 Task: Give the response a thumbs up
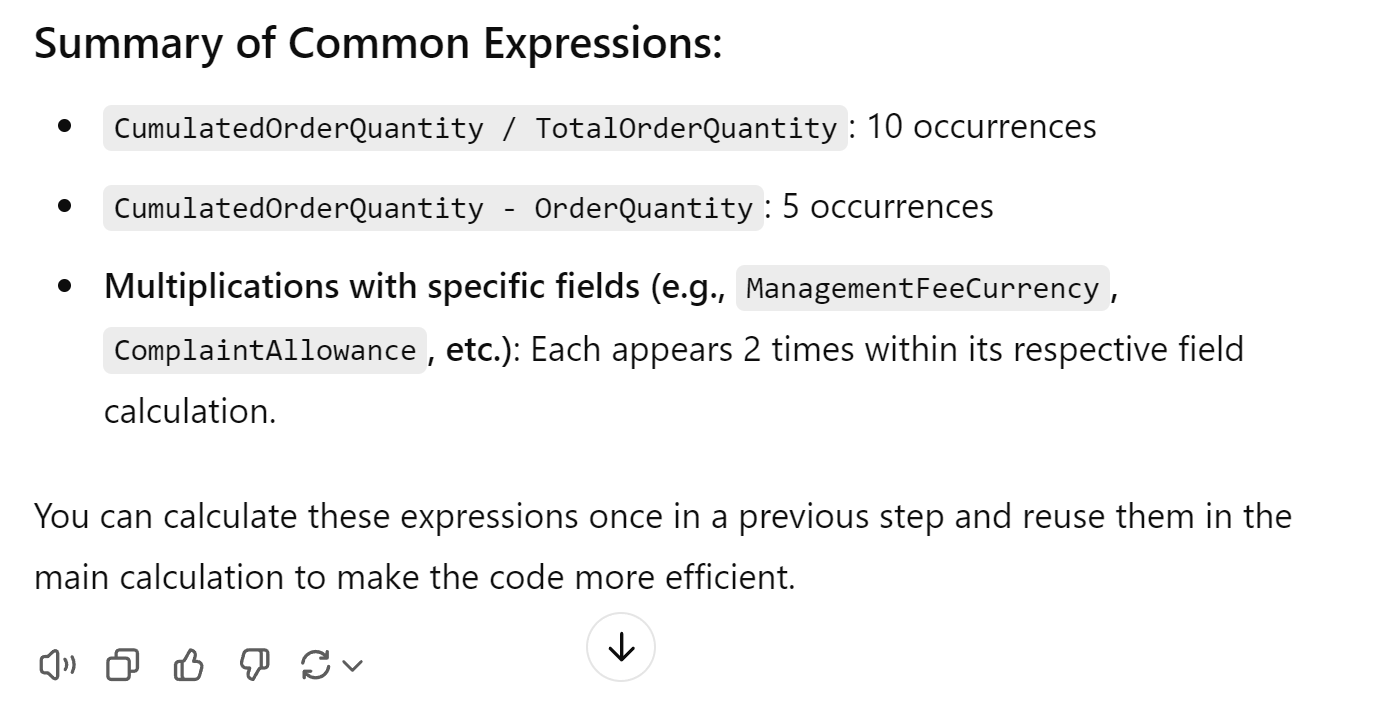point(189,665)
